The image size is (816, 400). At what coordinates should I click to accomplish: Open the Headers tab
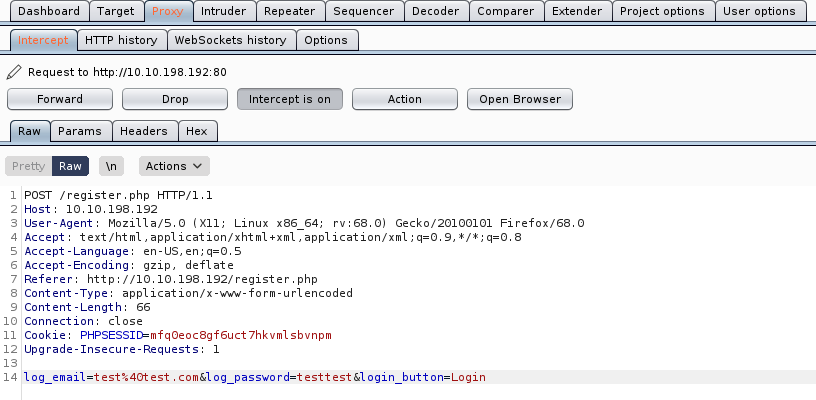pyautogui.click(x=144, y=131)
